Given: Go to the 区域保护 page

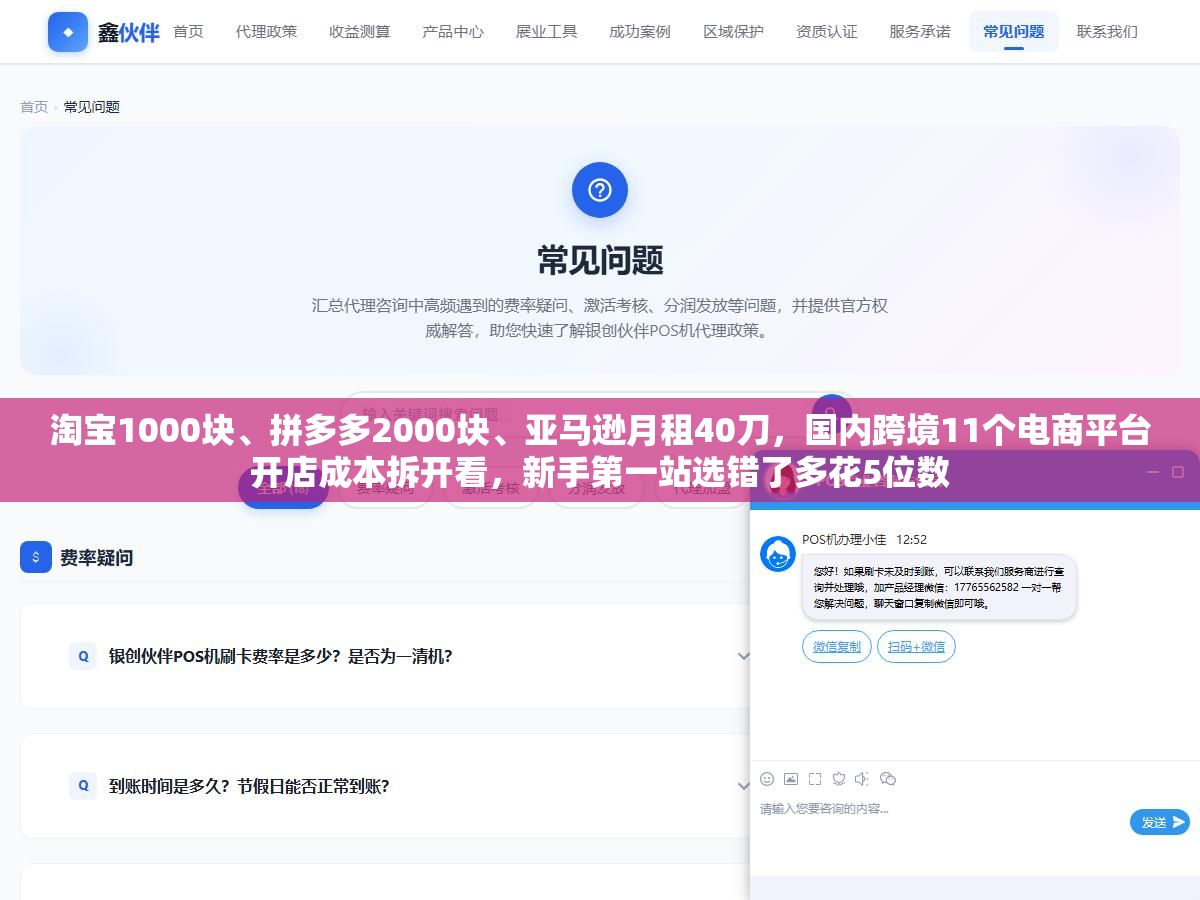Looking at the screenshot, I should tap(733, 32).
